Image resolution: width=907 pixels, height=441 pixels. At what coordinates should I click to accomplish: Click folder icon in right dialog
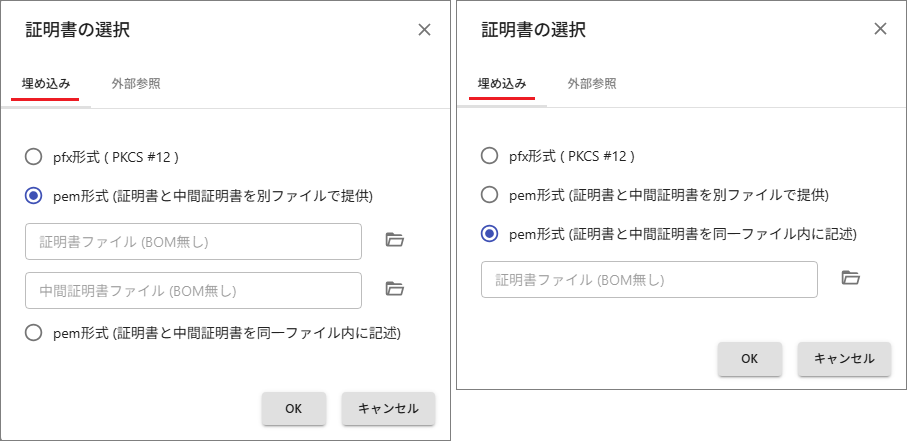[850, 278]
